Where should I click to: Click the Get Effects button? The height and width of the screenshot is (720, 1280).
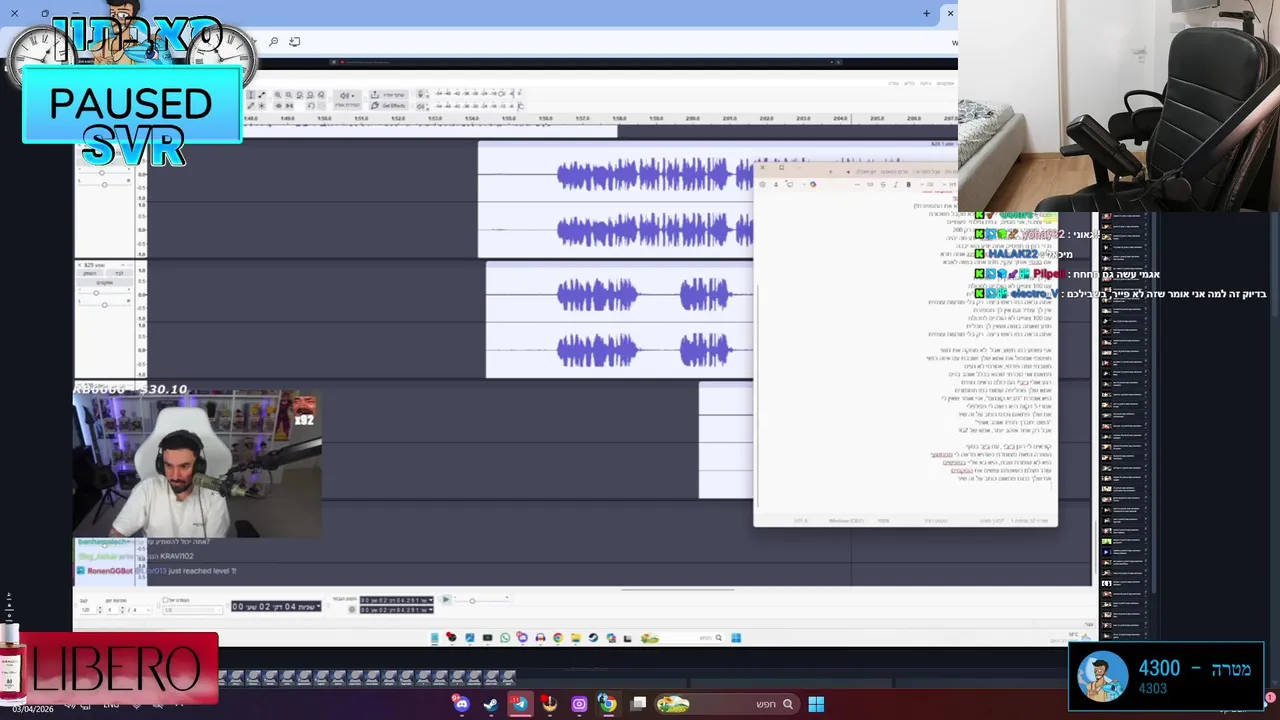[x=389, y=106]
